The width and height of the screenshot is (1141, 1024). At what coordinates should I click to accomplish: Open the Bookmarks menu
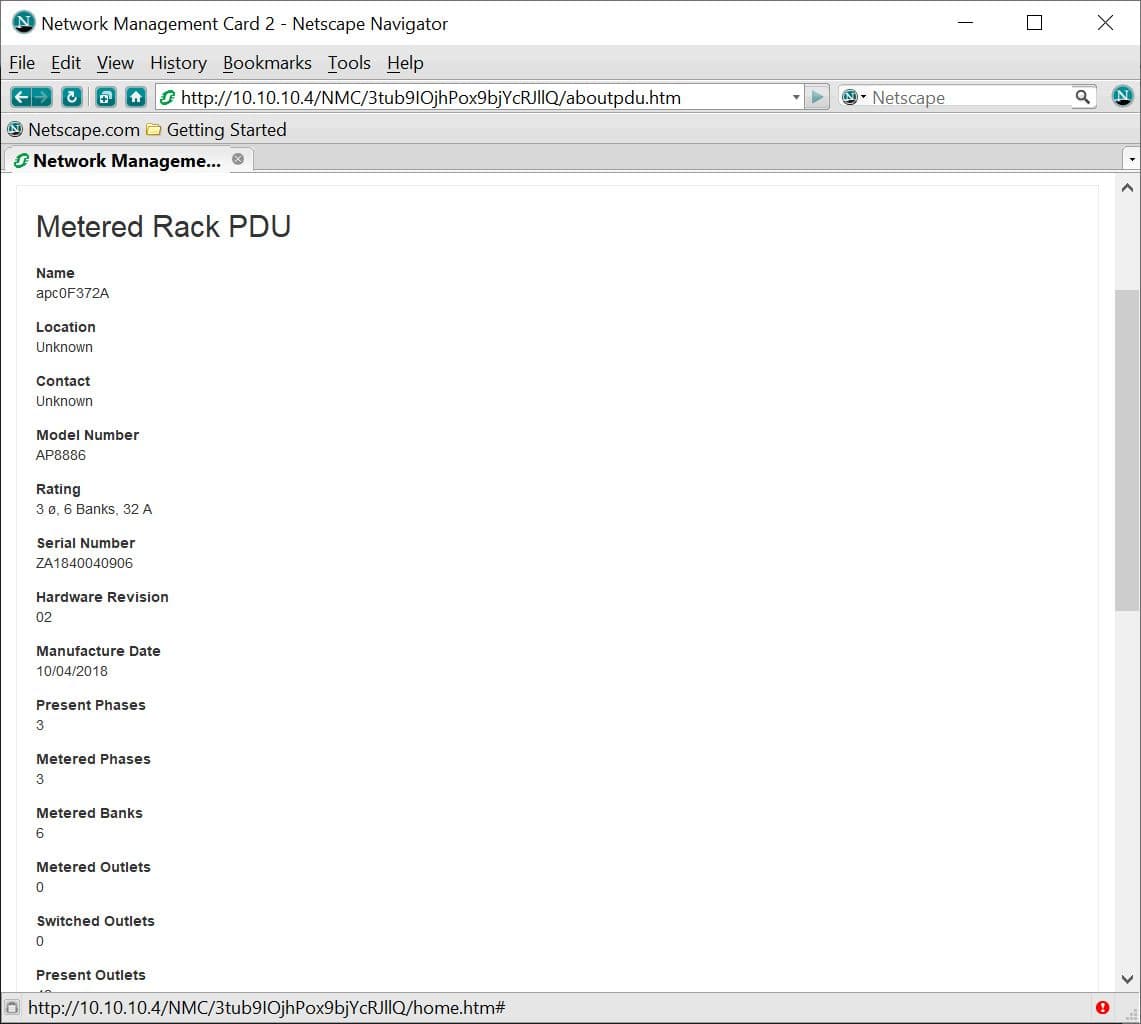267,63
